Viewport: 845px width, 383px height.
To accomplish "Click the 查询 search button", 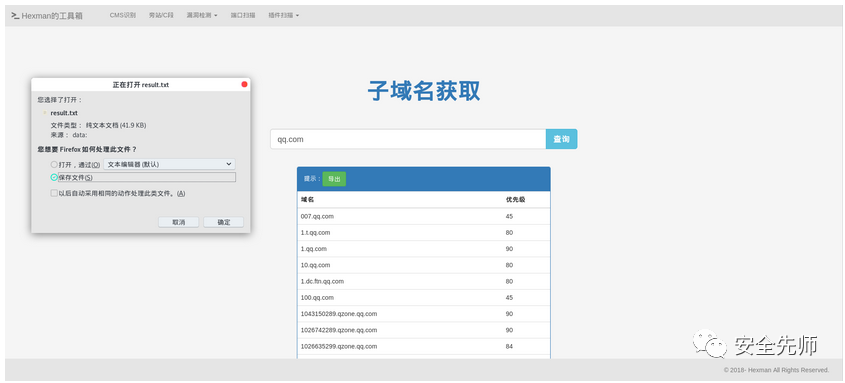I will [562, 139].
